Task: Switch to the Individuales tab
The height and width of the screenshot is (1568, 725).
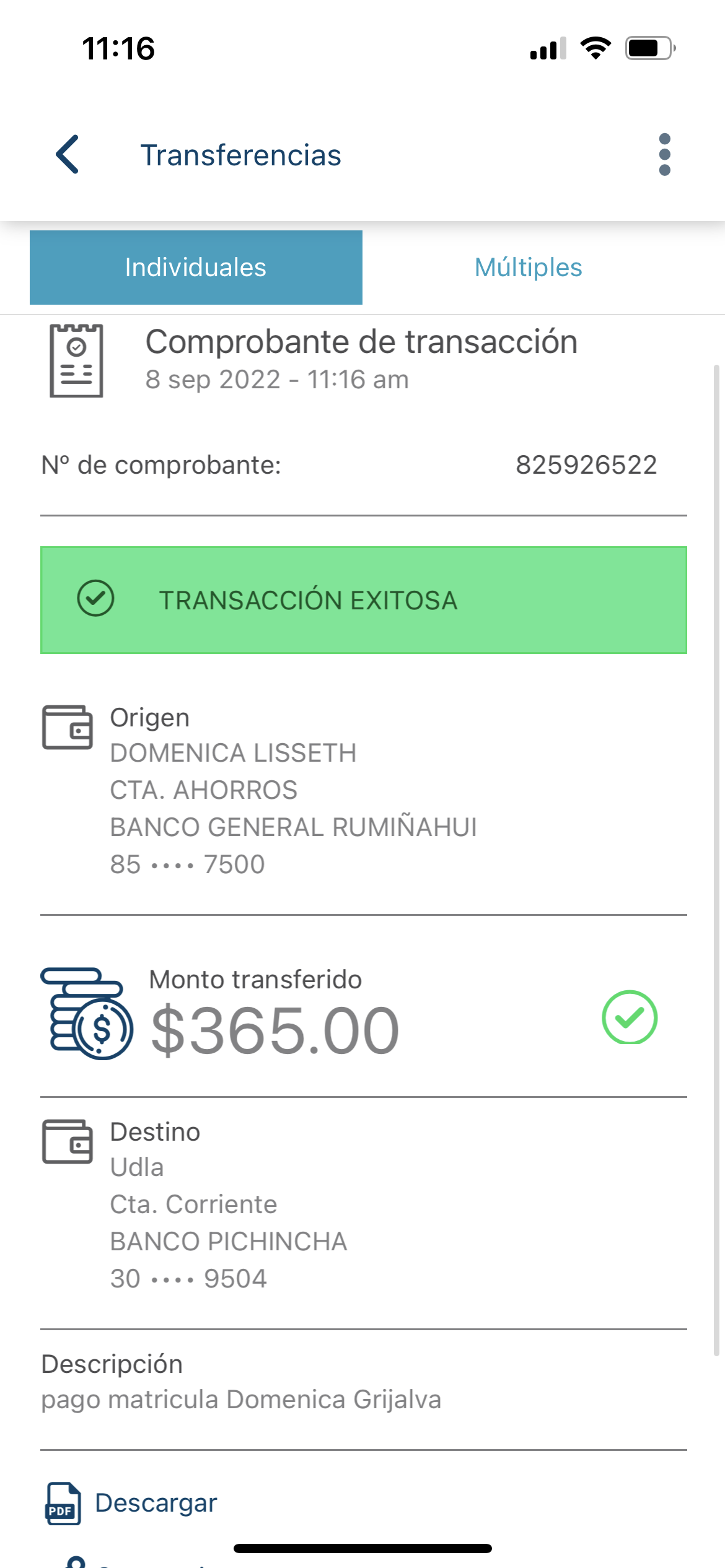Action: click(196, 268)
